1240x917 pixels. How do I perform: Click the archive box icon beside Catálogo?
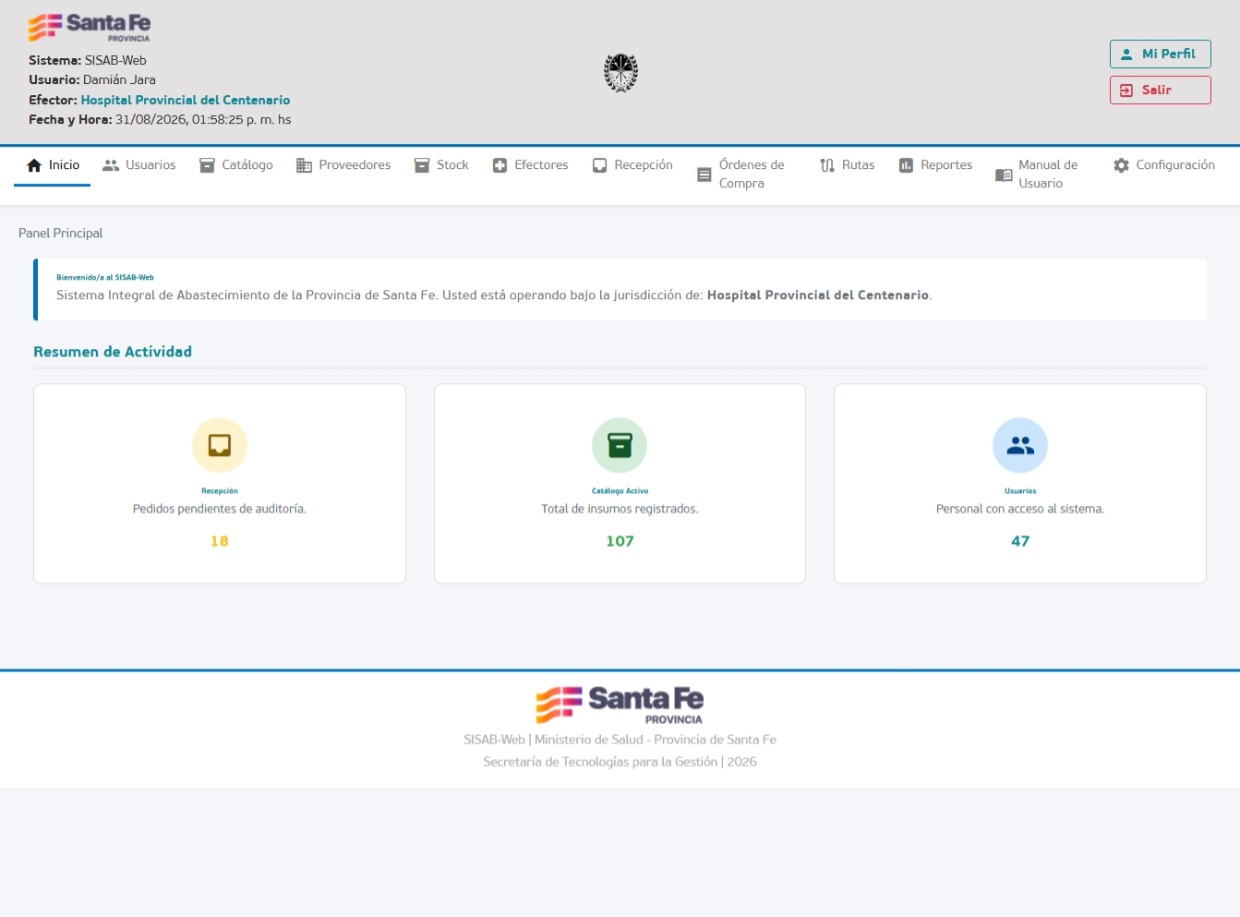(207, 166)
